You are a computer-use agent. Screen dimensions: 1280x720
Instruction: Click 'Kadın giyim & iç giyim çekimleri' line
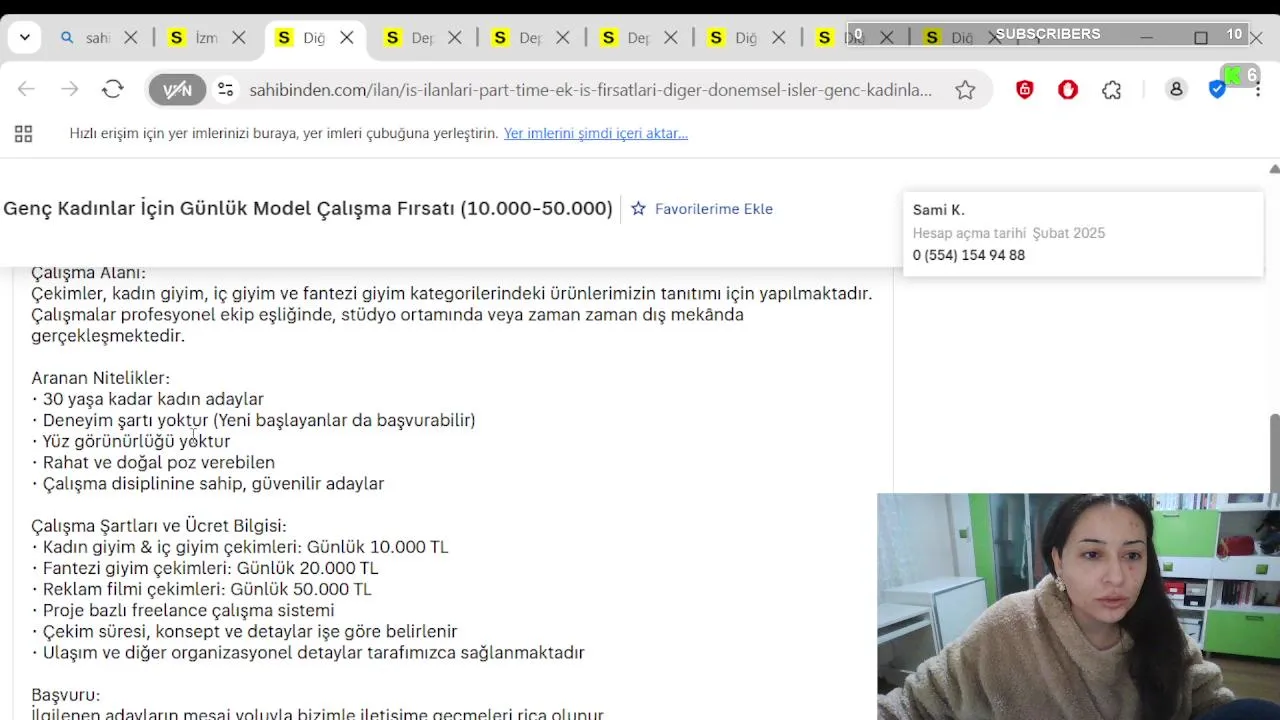coord(240,547)
